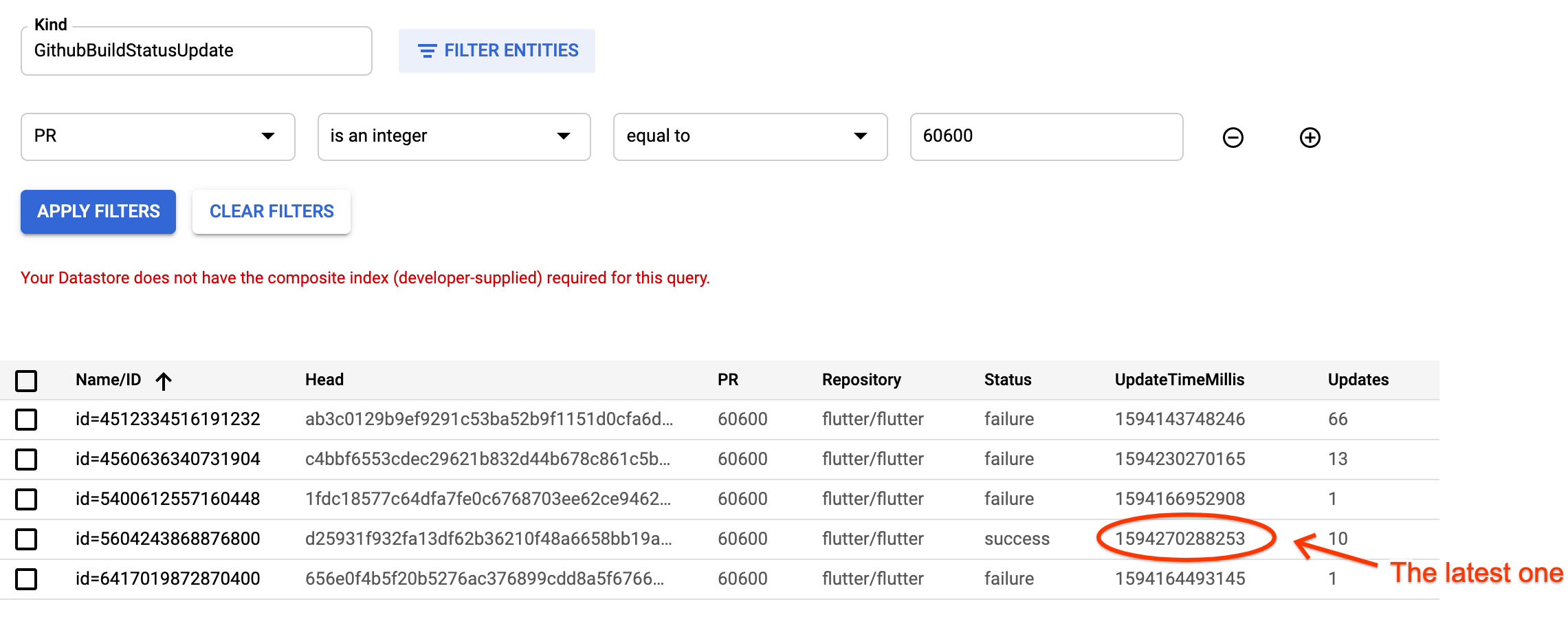
Task: Click the dropdown caret beside equal to
Action: (861, 137)
